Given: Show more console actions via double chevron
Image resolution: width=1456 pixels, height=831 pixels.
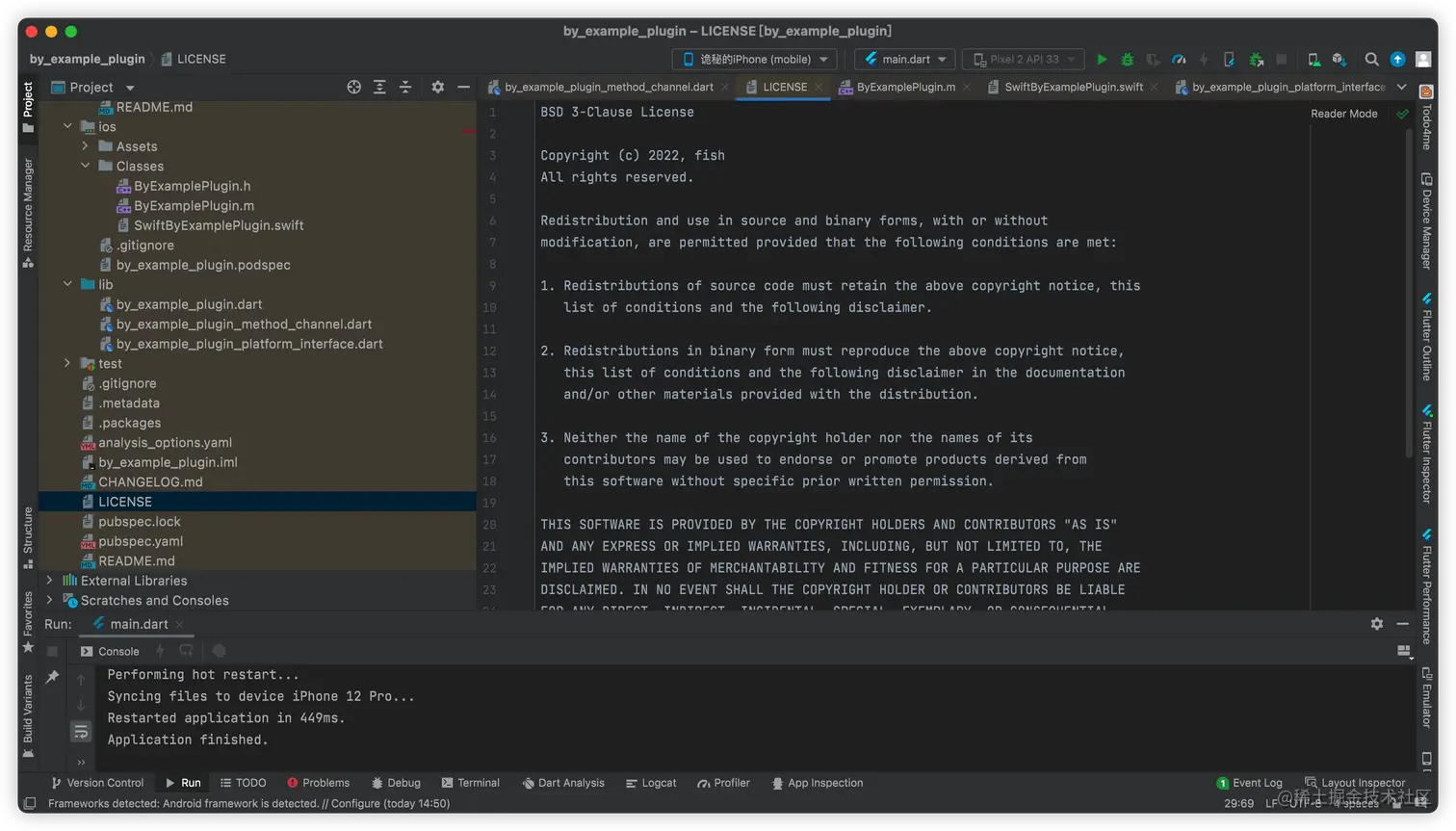Looking at the screenshot, I should (81, 762).
